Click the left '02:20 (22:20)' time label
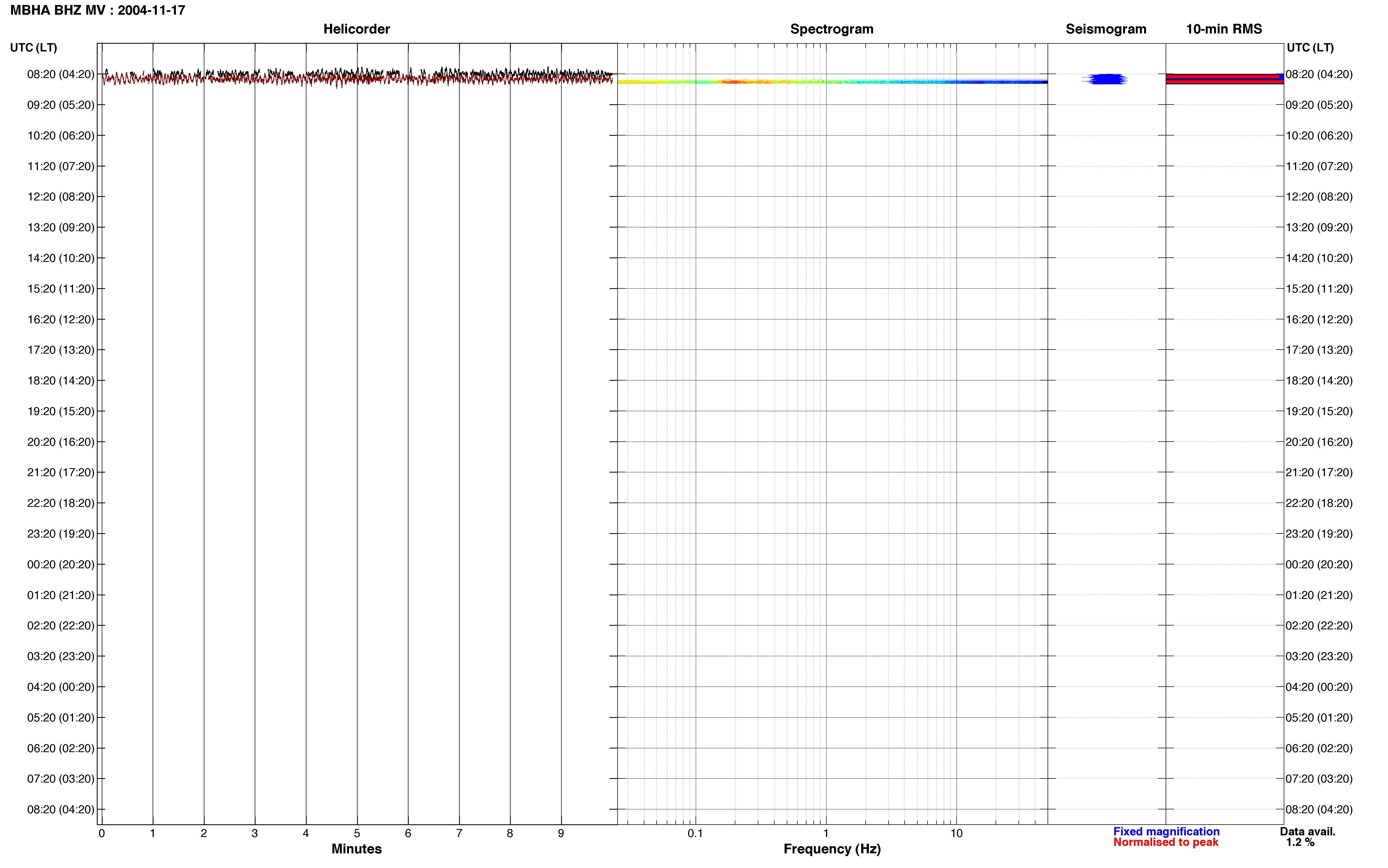 [x=61, y=626]
